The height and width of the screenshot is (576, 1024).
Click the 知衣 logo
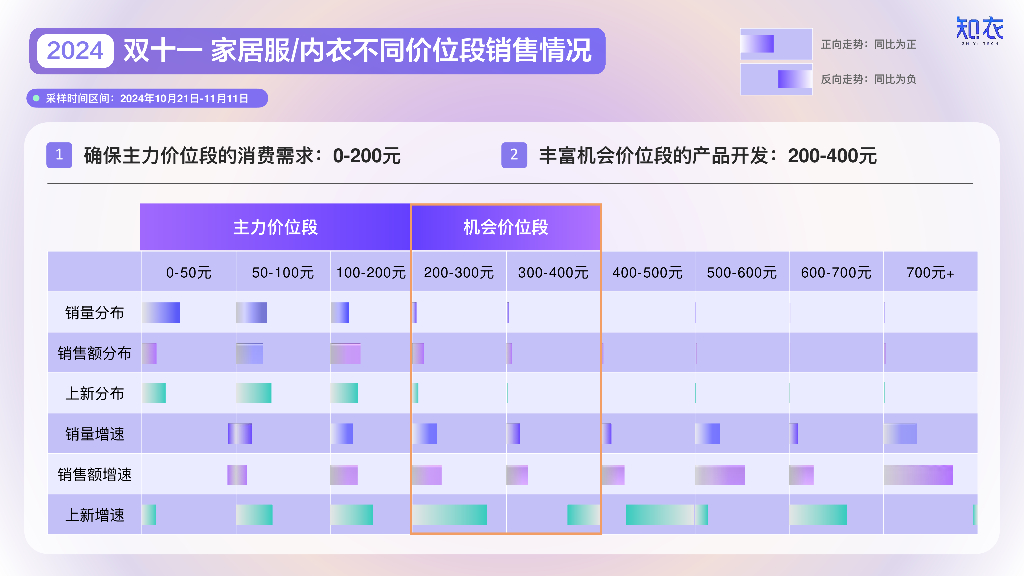click(x=979, y=31)
